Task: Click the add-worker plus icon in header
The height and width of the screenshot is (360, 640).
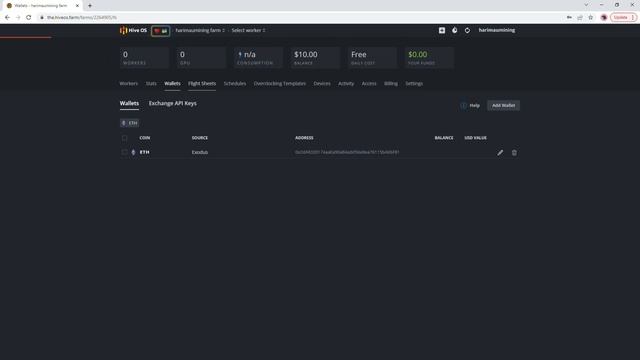Action: point(442,30)
